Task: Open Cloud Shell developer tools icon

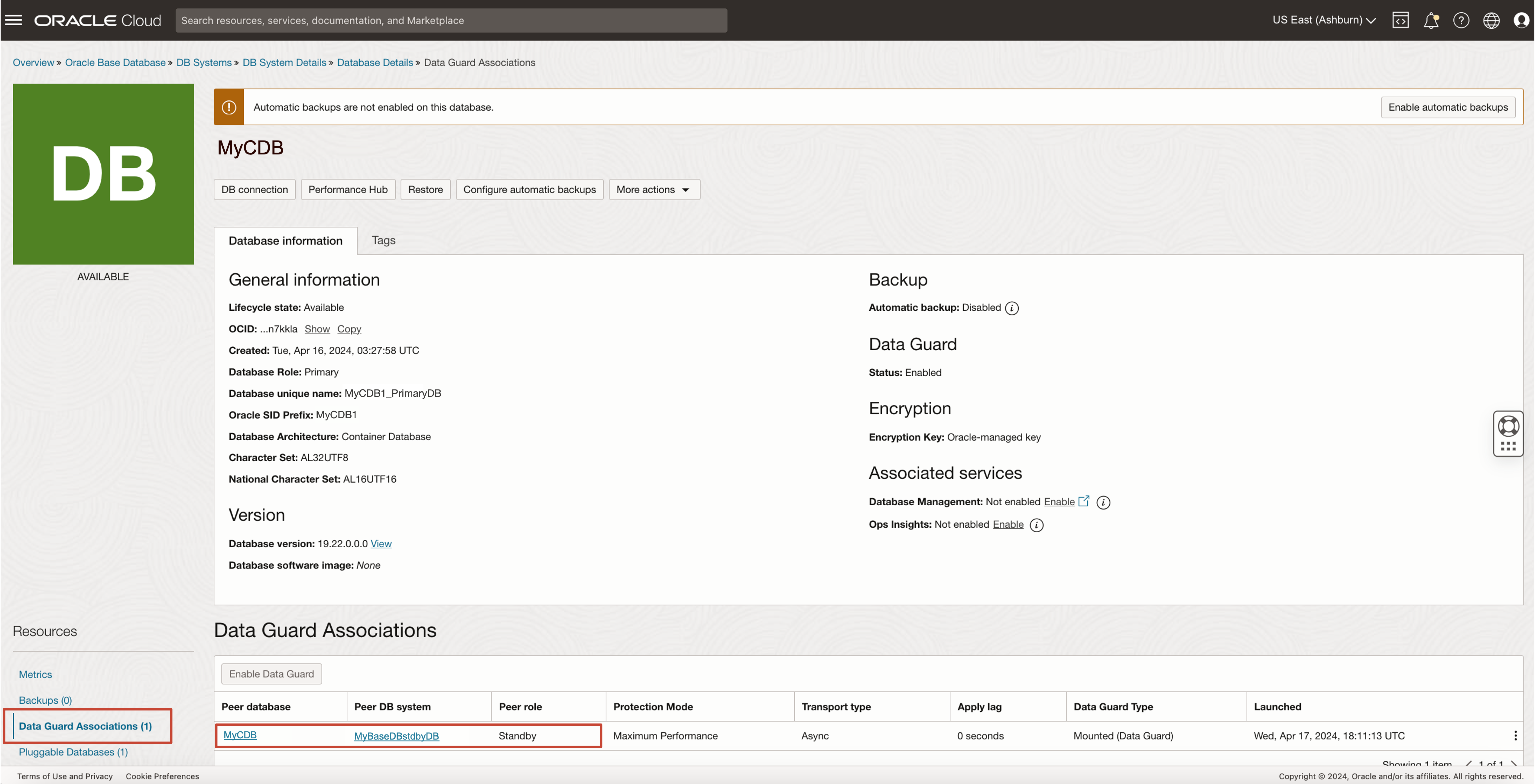Action: tap(1400, 20)
